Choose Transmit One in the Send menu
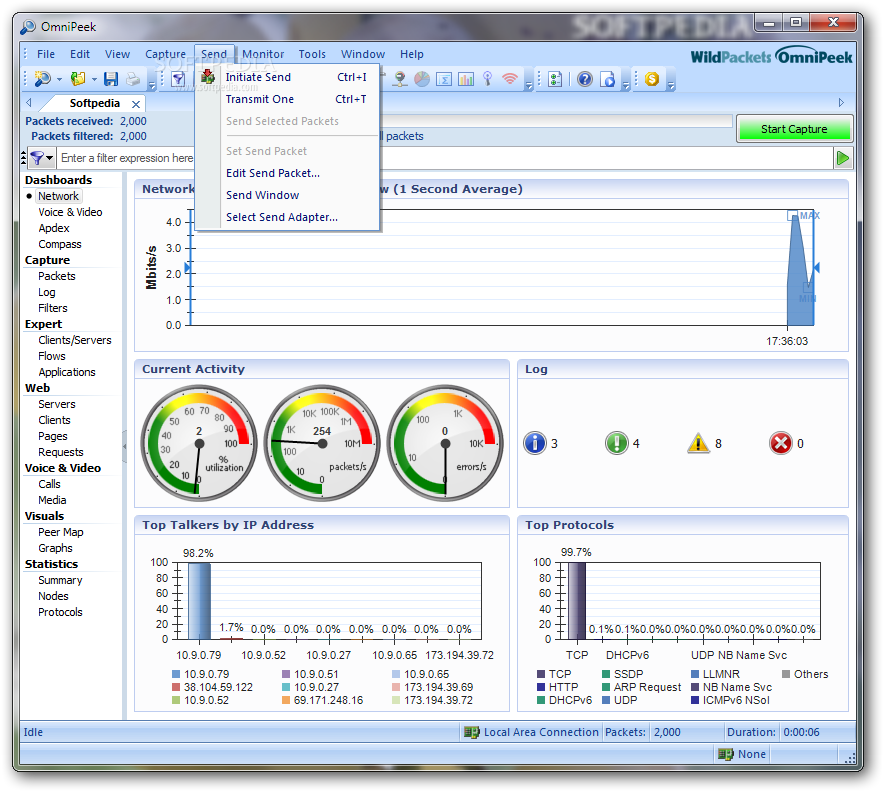Screen dimensions: 884x792 tap(288, 99)
